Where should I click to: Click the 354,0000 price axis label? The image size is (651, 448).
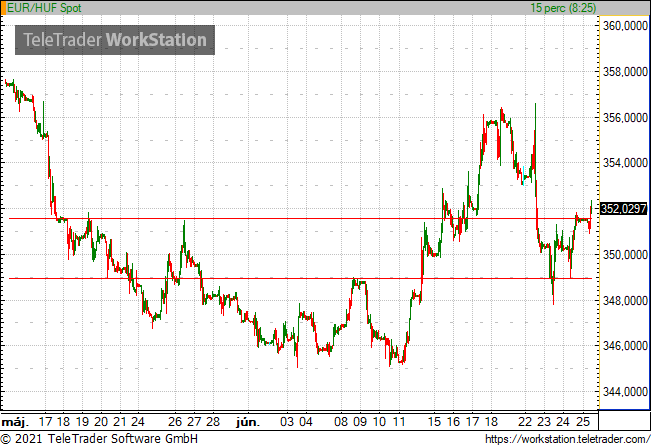pyautogui.click(x=625, y=163)
